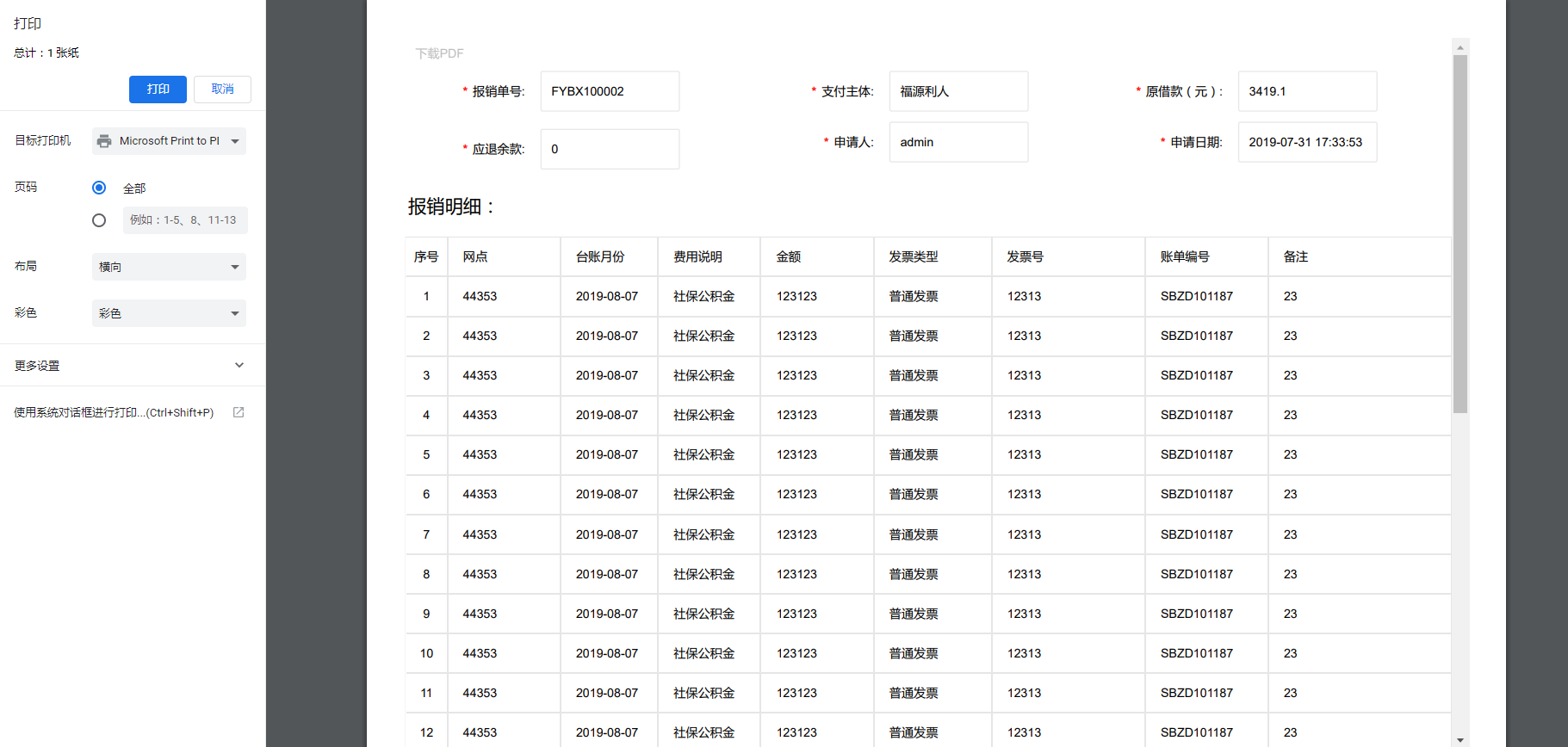Click row 5 发票类型 普通发票 cell
Image resolution: width=1568 pixels, height=747 pixels.
(x=933, y=454)
